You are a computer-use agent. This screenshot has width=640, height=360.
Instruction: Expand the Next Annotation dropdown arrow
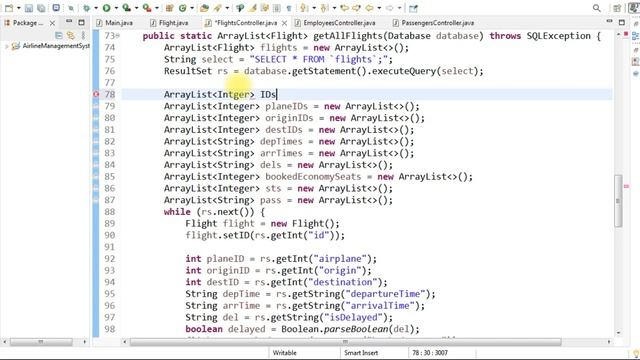click(314, 8)
